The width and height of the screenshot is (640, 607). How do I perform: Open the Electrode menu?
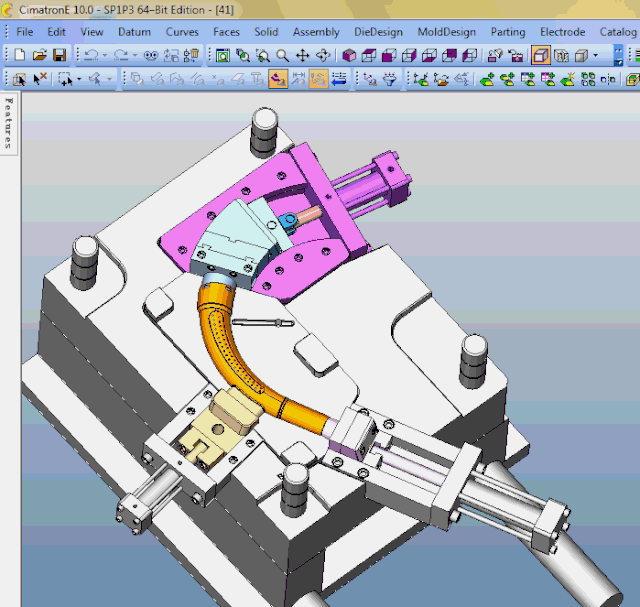pyautogui.click(x=562, y=32)
